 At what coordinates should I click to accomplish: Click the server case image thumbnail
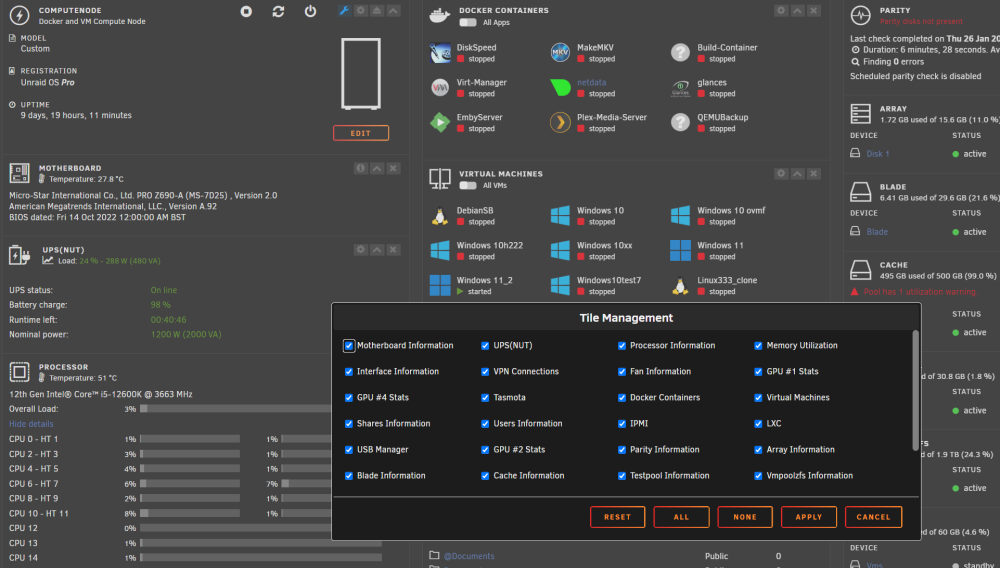[361, 74]
